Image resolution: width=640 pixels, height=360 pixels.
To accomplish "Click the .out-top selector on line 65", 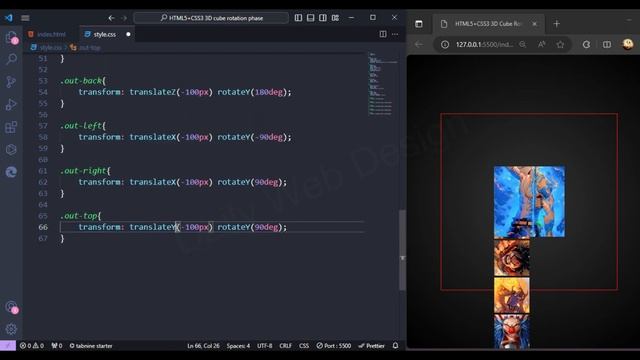I will [79, 216].
